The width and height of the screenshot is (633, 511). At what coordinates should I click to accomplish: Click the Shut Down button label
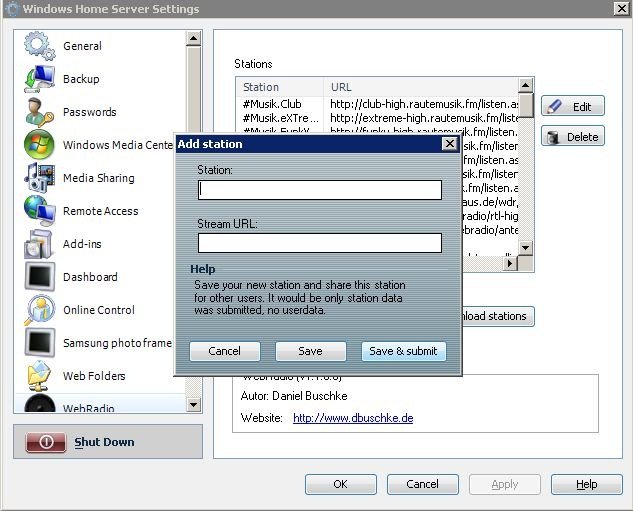tap(104, 442)
